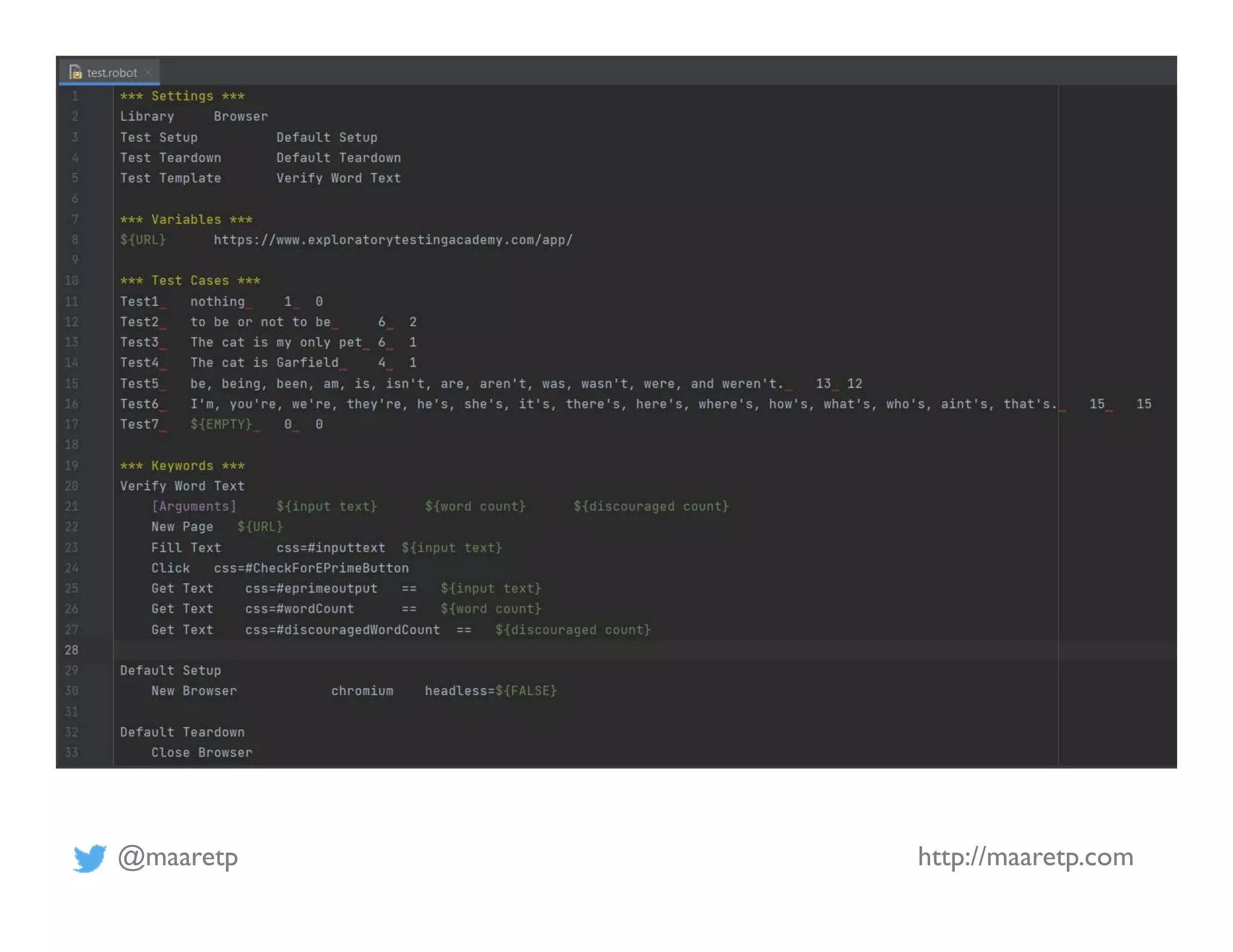Viewport: 1233px width, 952px height.
Task: Click line number 1 in gutter
Action: [75, 96]
